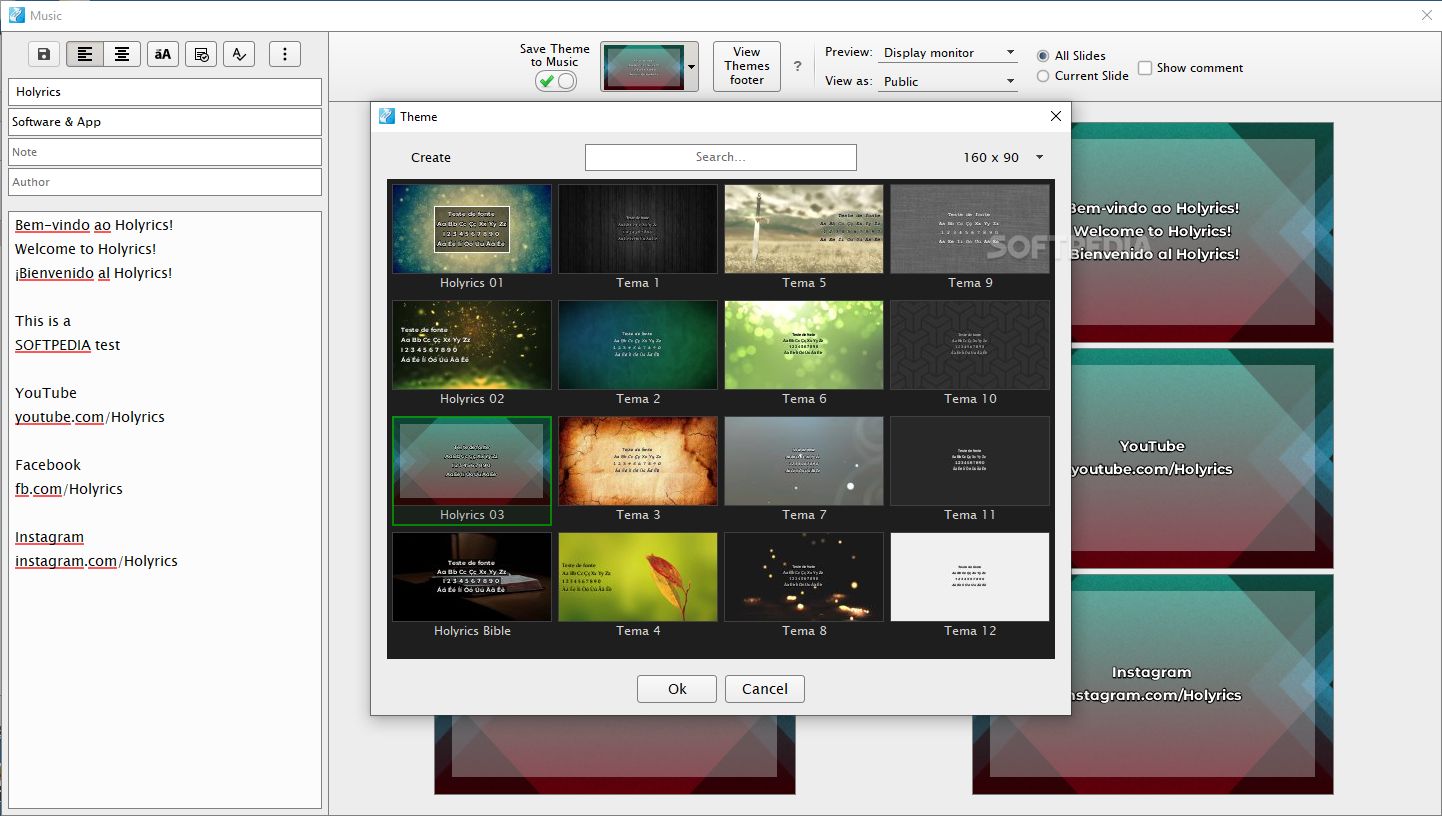Select the Holyrics 03 theme thumbnail
This screenshot has height=816, width=1442.
point(472,461)
